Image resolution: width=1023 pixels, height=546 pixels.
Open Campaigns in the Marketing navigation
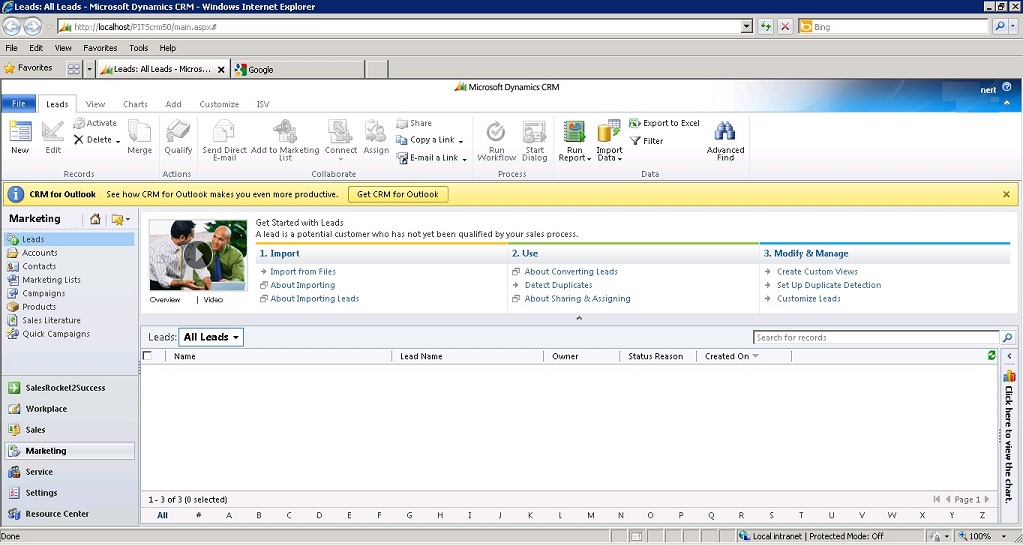click(44, 294)
